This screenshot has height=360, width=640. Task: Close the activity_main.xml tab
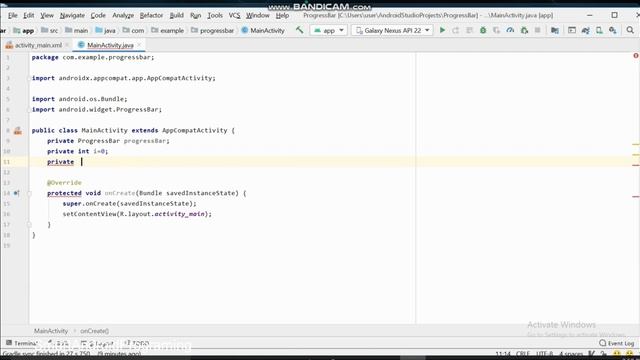tap(67, 45)
